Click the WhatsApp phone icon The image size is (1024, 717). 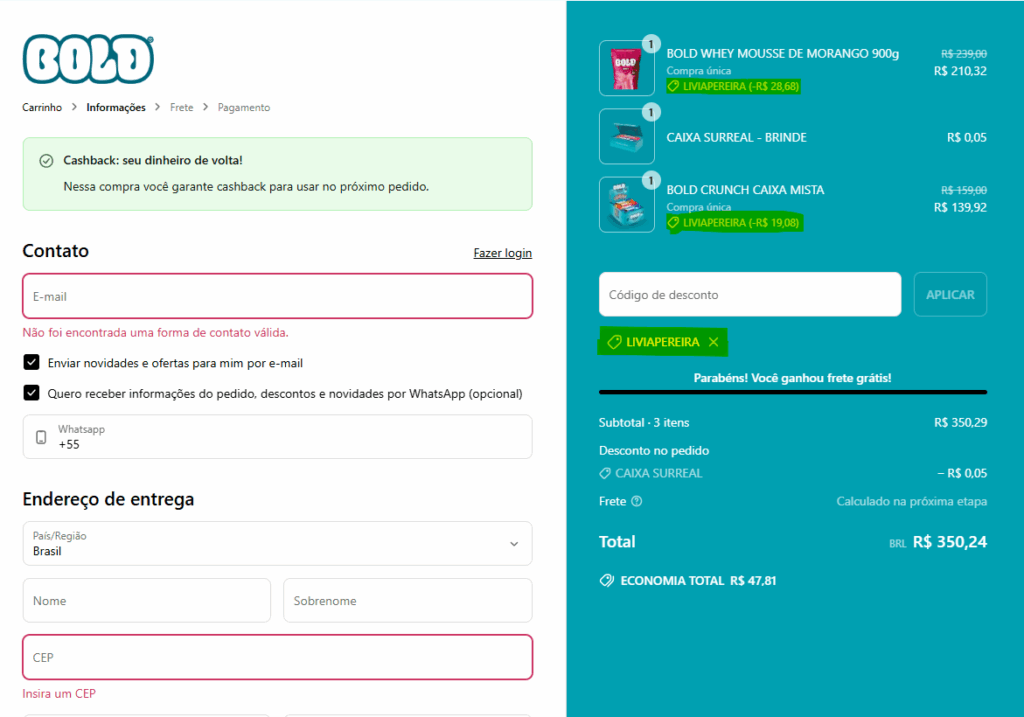pos(41,437)
